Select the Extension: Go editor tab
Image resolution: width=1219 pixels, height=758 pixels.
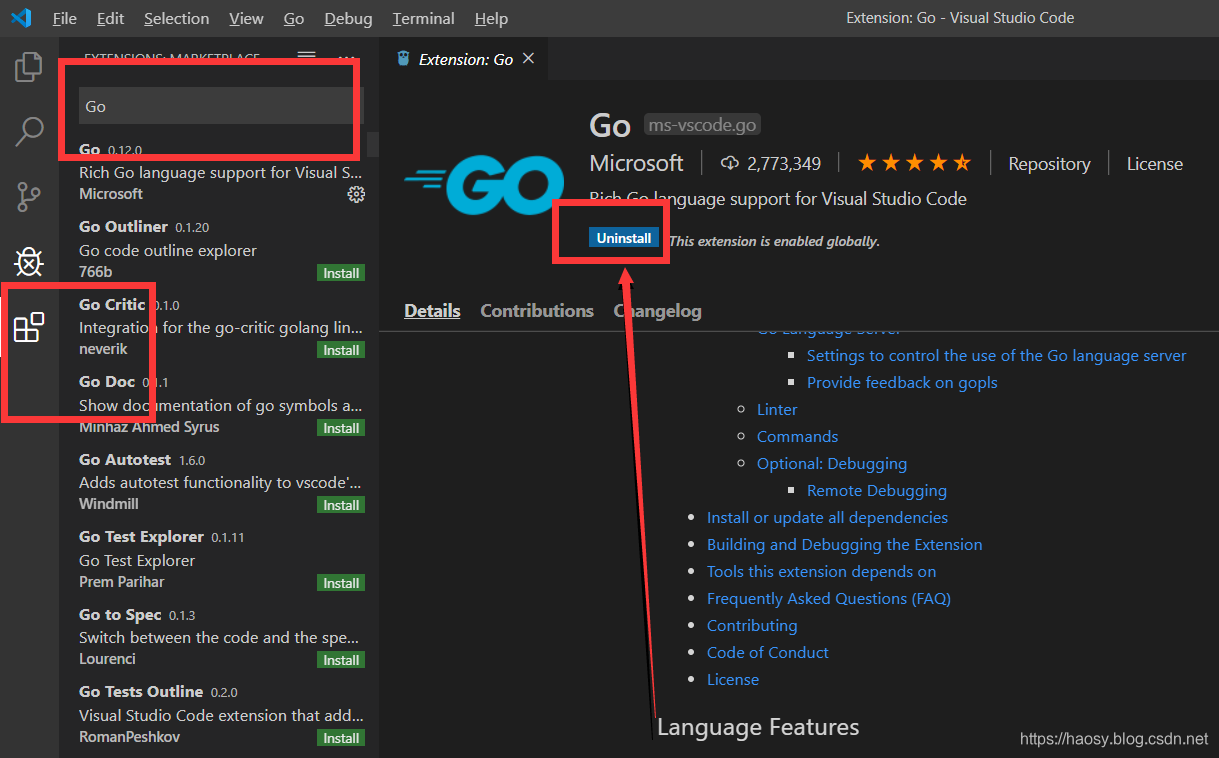466,59
